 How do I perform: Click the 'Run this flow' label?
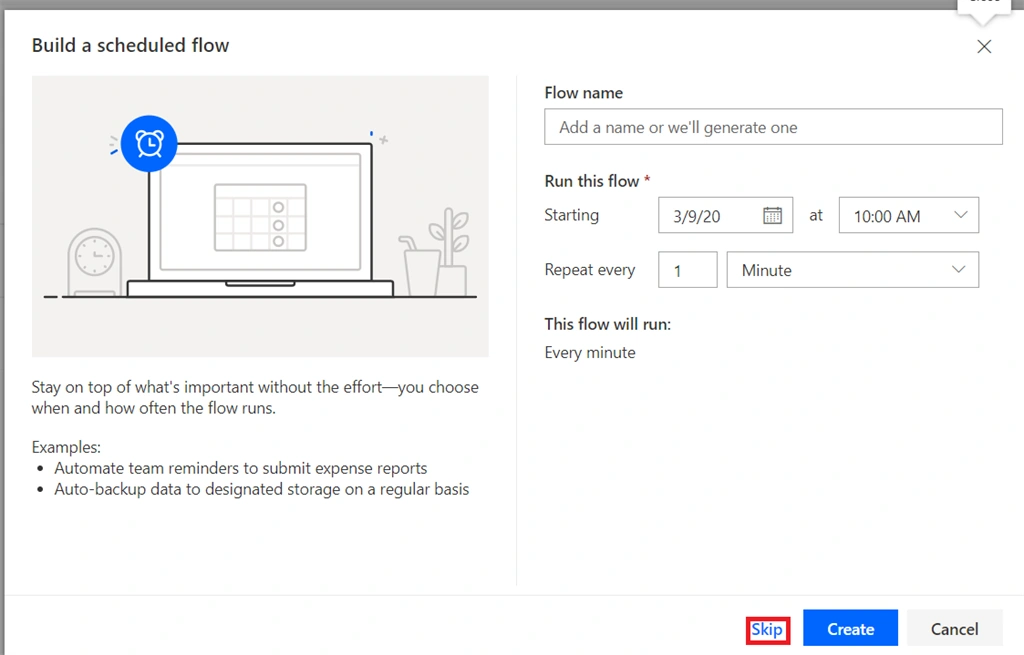(592, 181)
